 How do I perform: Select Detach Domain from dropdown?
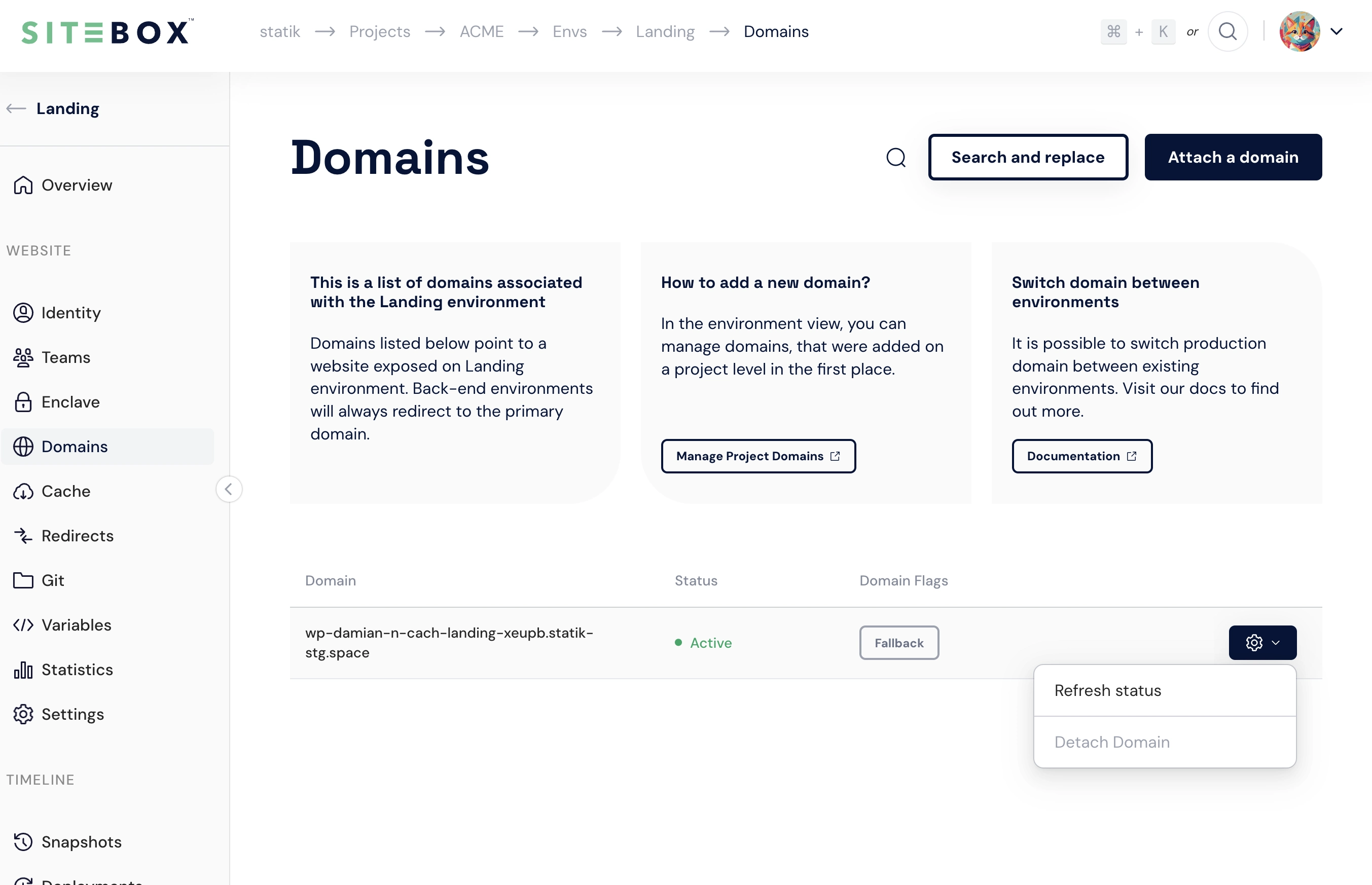click(1112, 741)
